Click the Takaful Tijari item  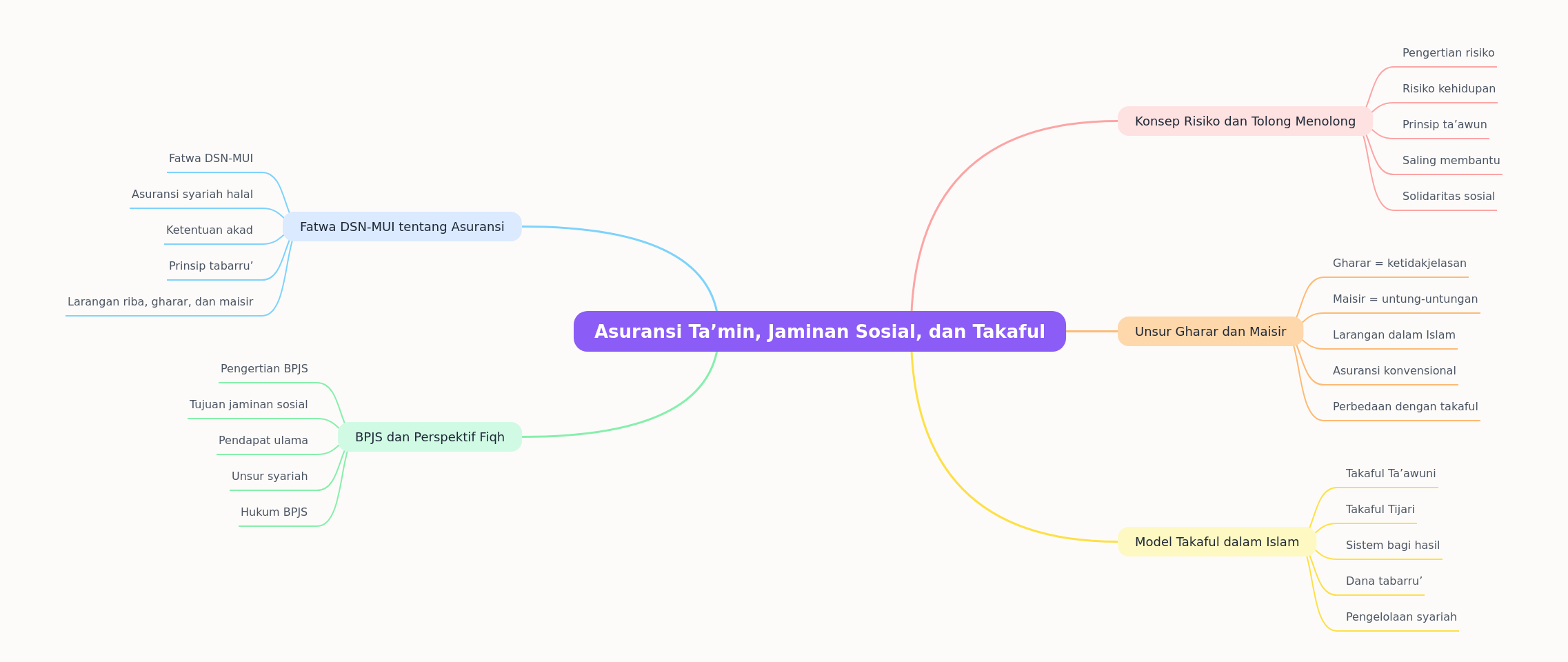pos(1380,510)
